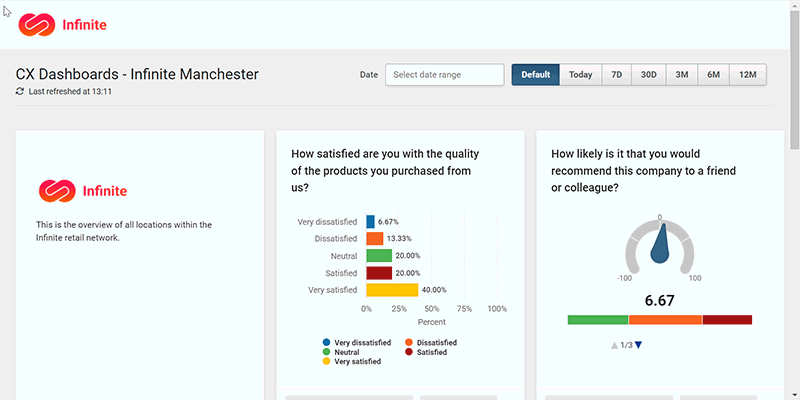Click the refresh icon beside Last refreshed
Viewport: 800px width, 400px height.
tap(20, 91)
